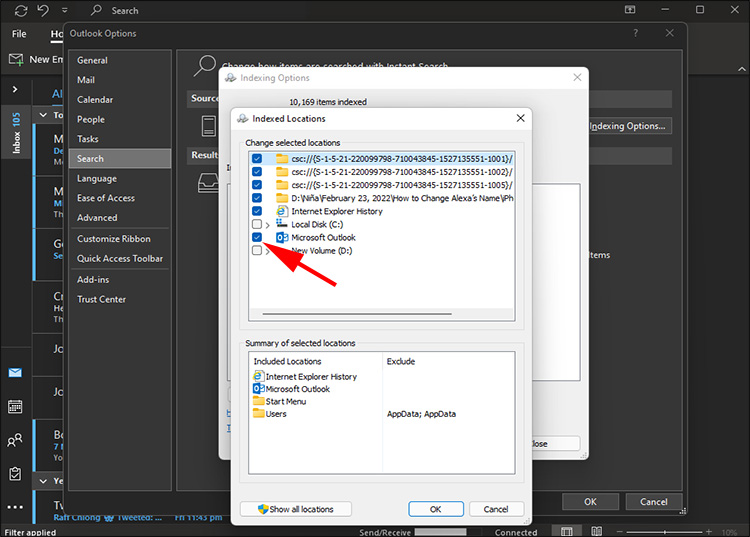Click the zoom slider in Outlook status bar
This screenshot has height=537, width=750.
[665, 532]
